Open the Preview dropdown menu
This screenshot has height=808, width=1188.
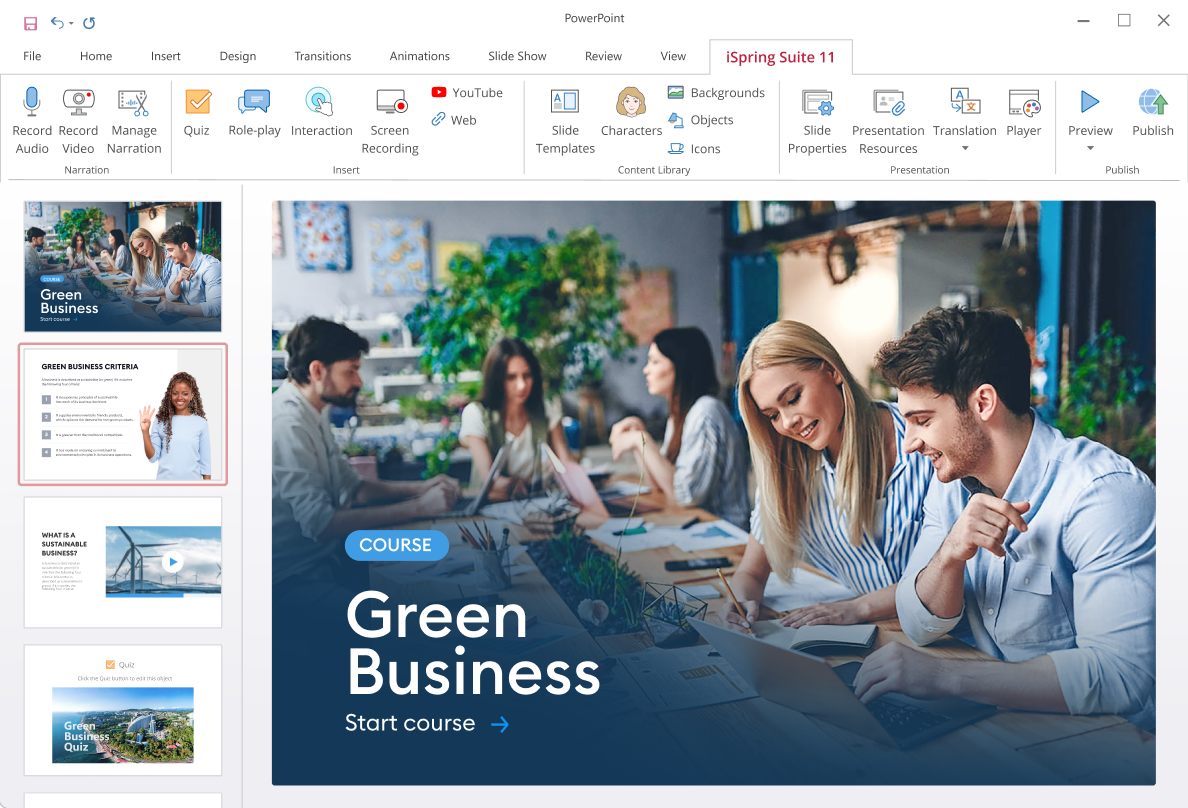[1090, 146]
